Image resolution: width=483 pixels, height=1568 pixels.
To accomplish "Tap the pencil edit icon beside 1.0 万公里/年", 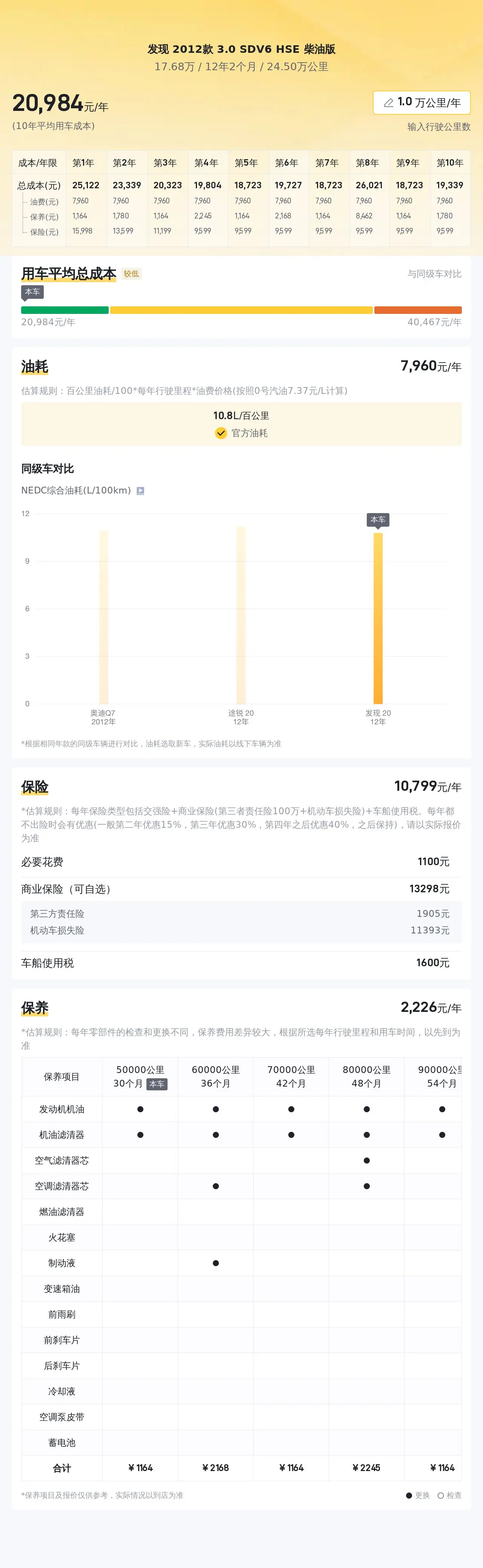I will [388, 103].
